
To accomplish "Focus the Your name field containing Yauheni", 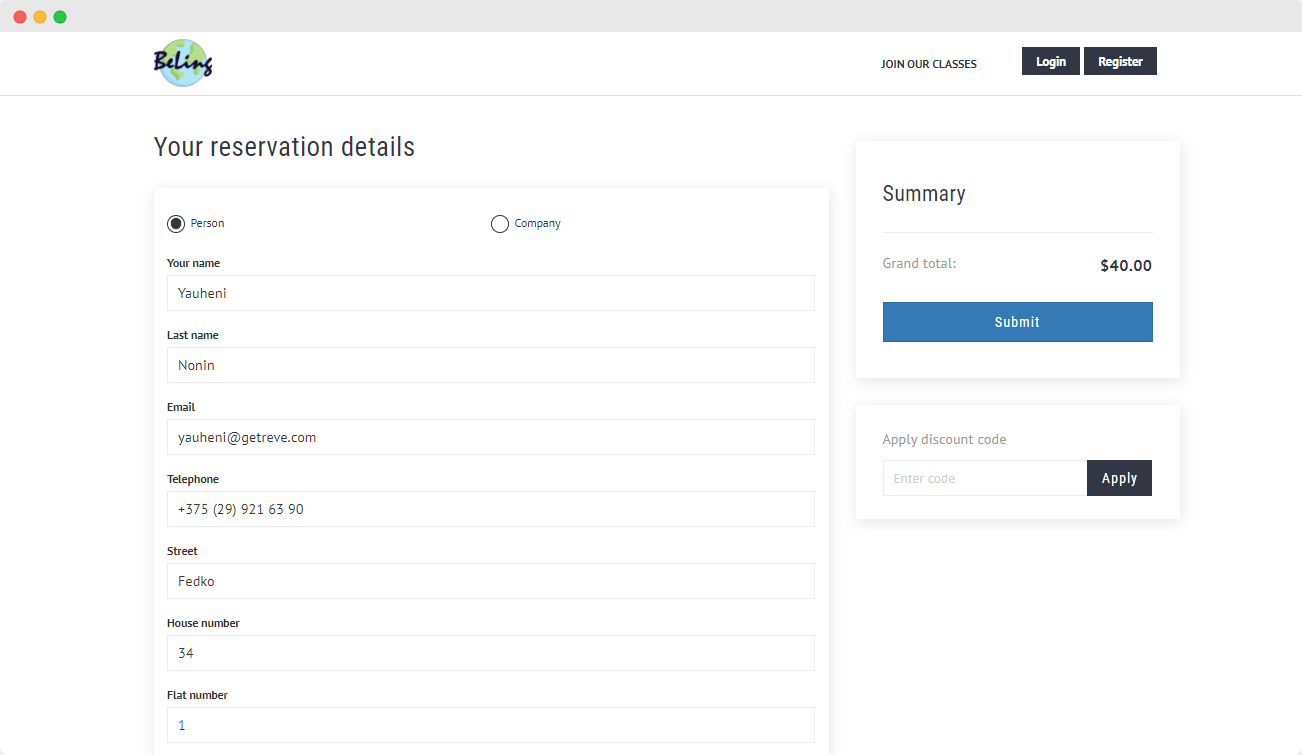I will tap(491, 293).
